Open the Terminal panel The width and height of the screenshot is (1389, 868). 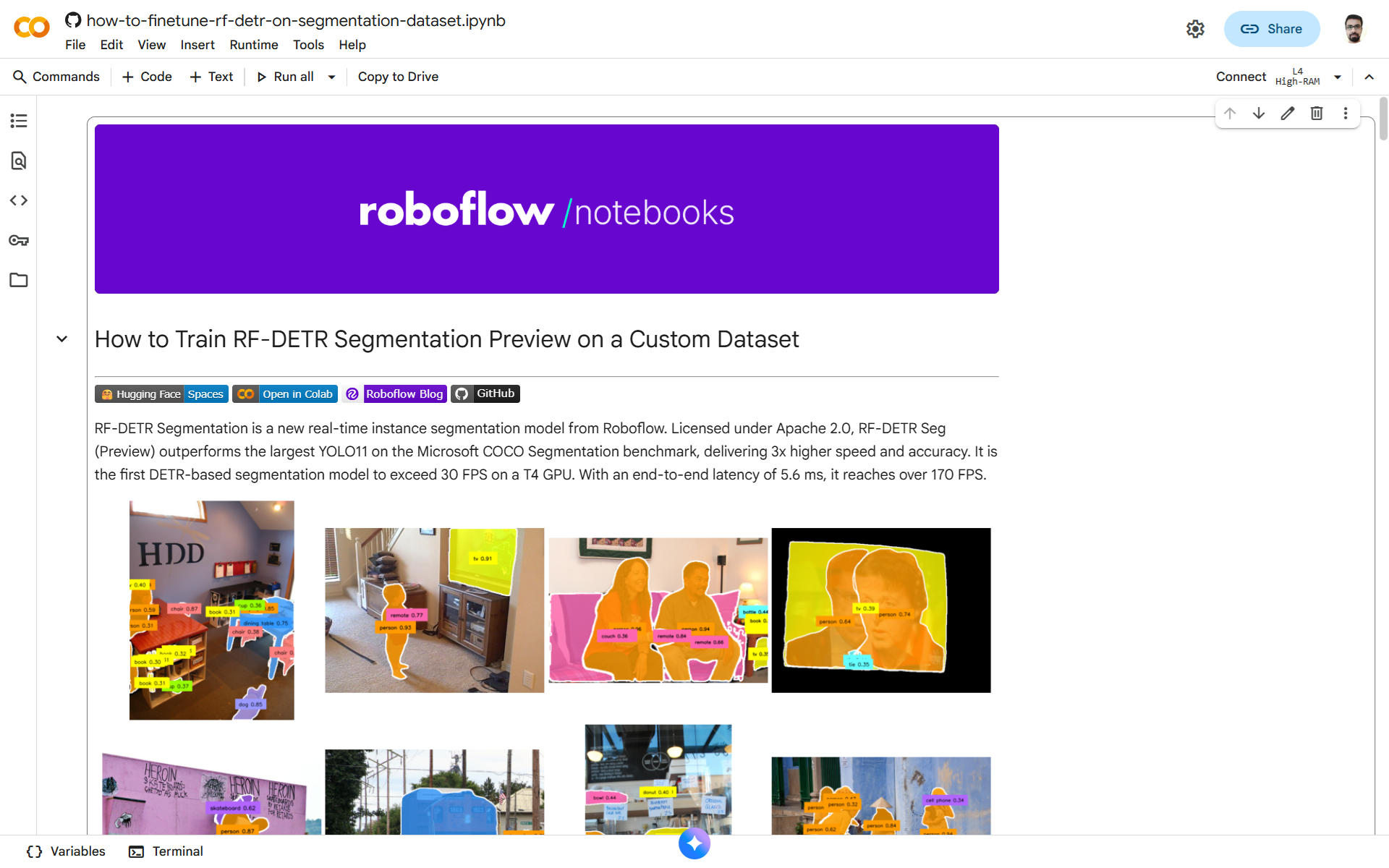tap(166, 851)
